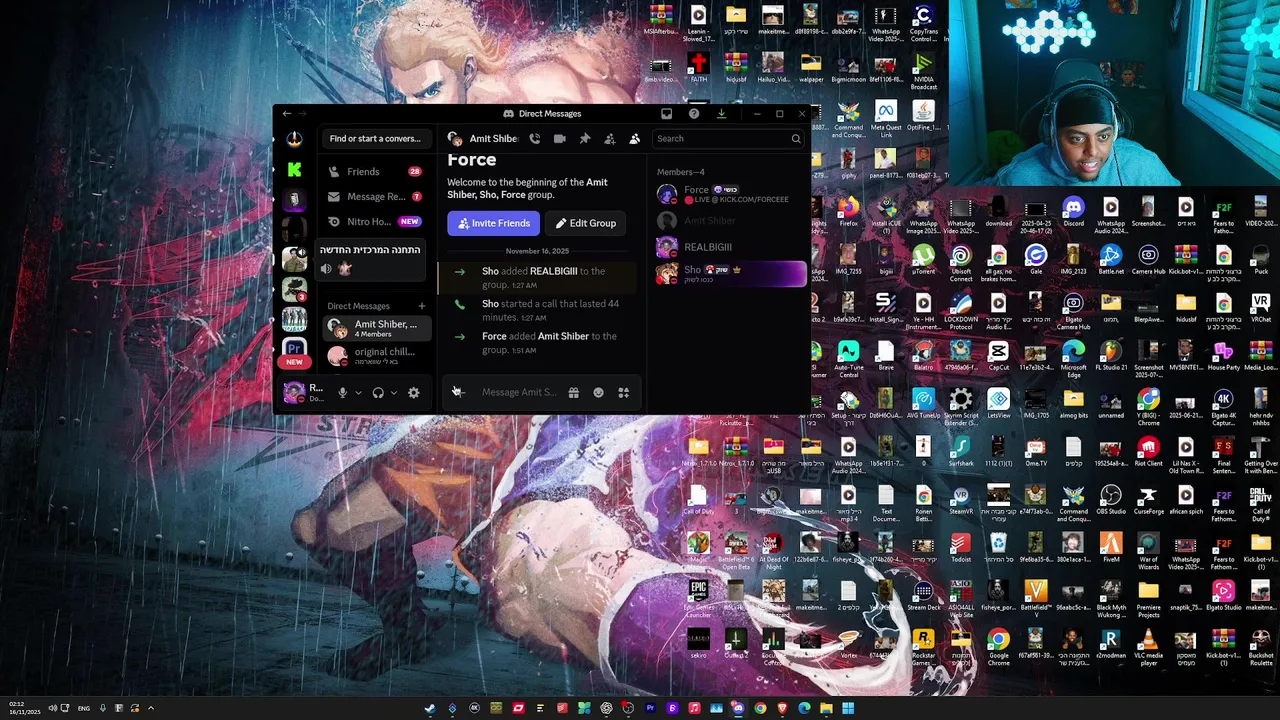Screen dimensions: 1280x720
Task: Deafen headphones in Discord user panel
Action: pyautogui.click(x=378, y=393)
